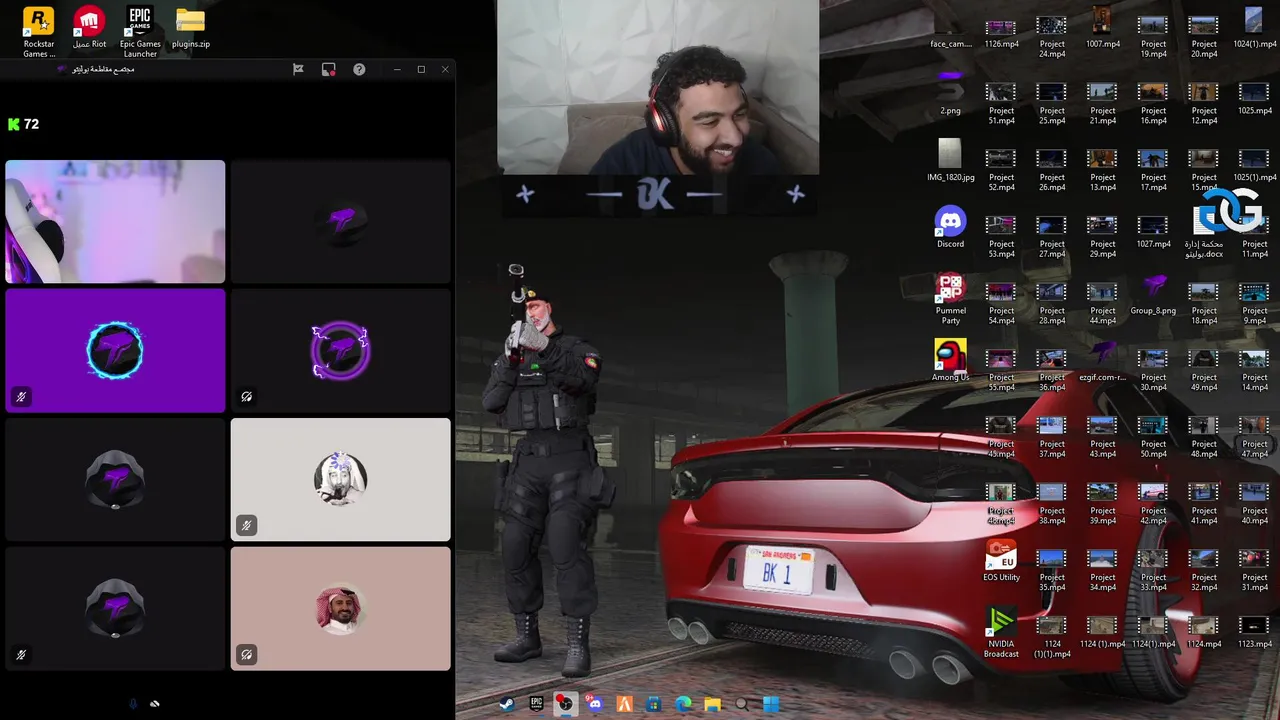Open the Windows Start menu
The height and width of the screenshot is (720, 1280).
point(771,704)
